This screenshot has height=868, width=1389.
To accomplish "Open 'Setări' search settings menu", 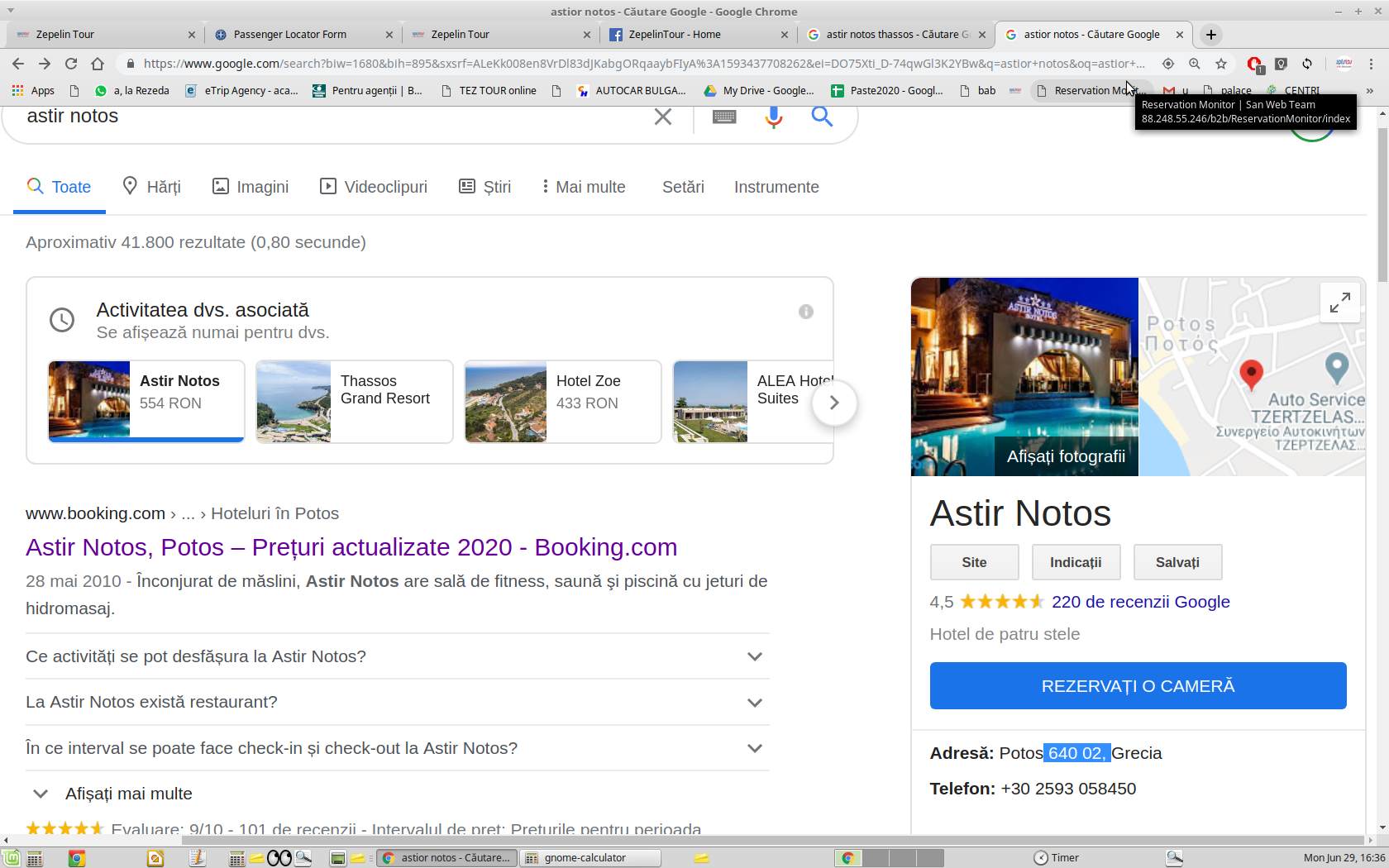I will (x=683, y=187).
